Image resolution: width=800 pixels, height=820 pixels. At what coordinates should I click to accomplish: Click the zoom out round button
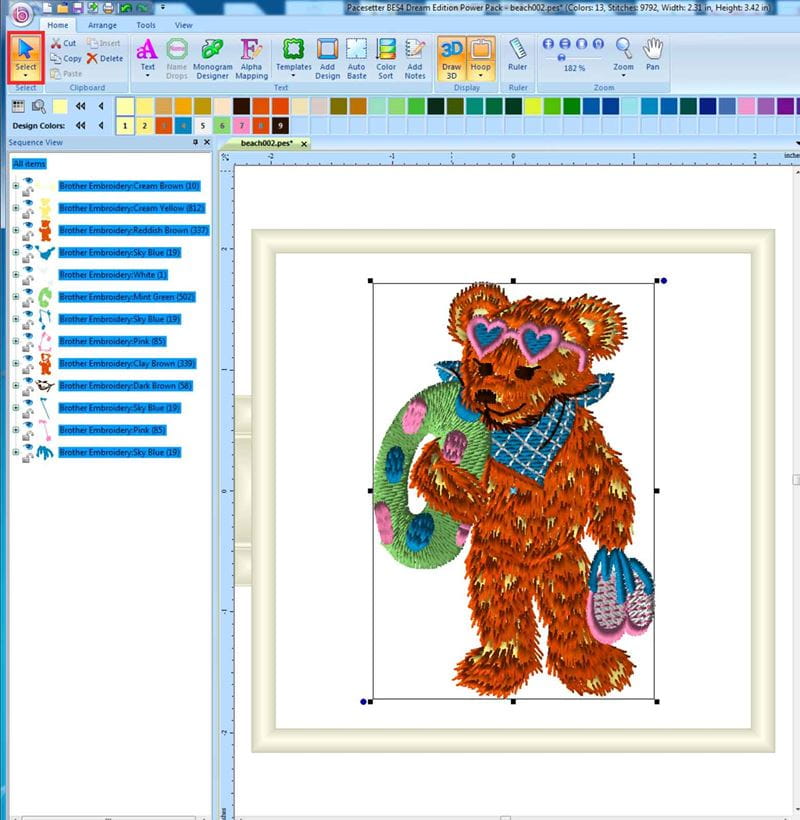565,43
